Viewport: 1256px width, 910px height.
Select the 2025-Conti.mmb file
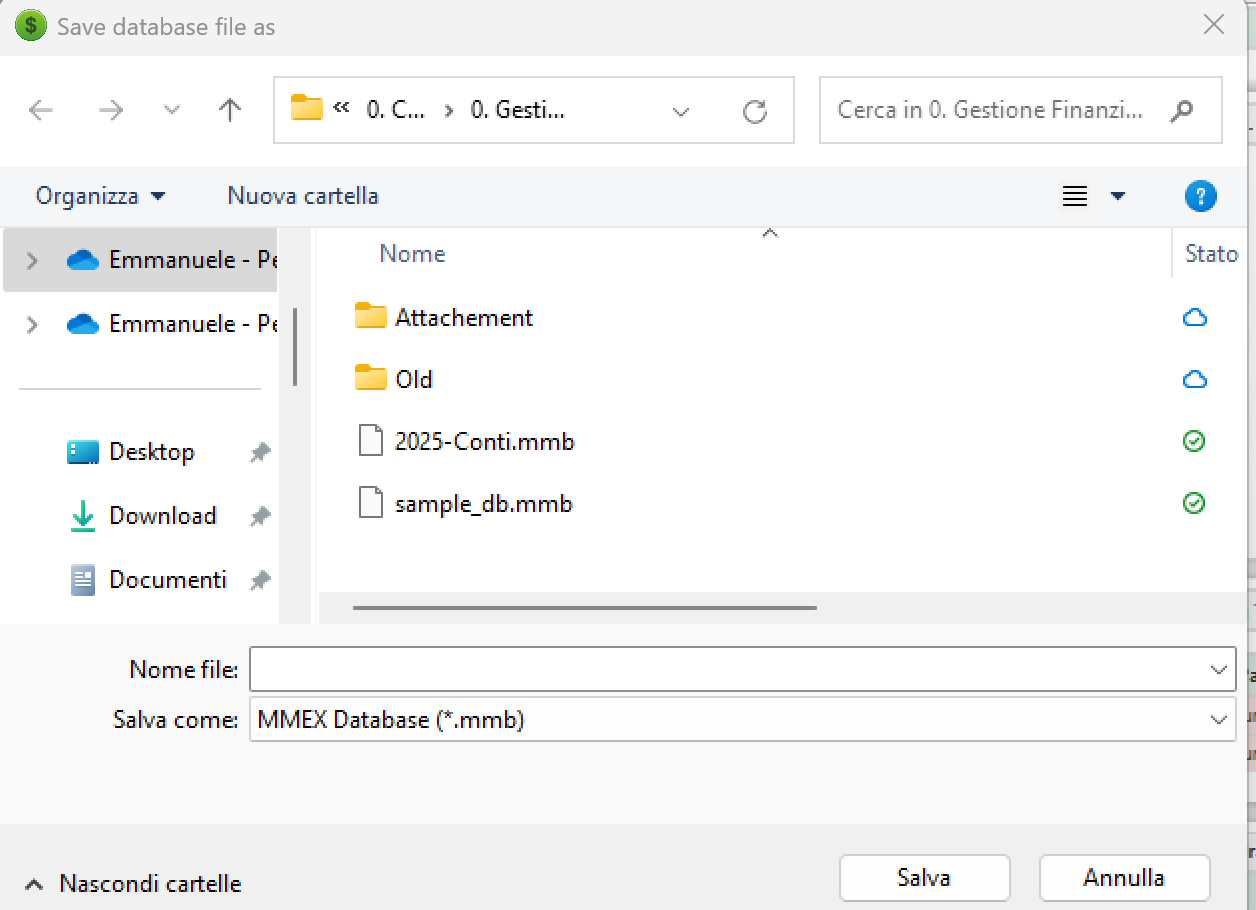[484, 441]
